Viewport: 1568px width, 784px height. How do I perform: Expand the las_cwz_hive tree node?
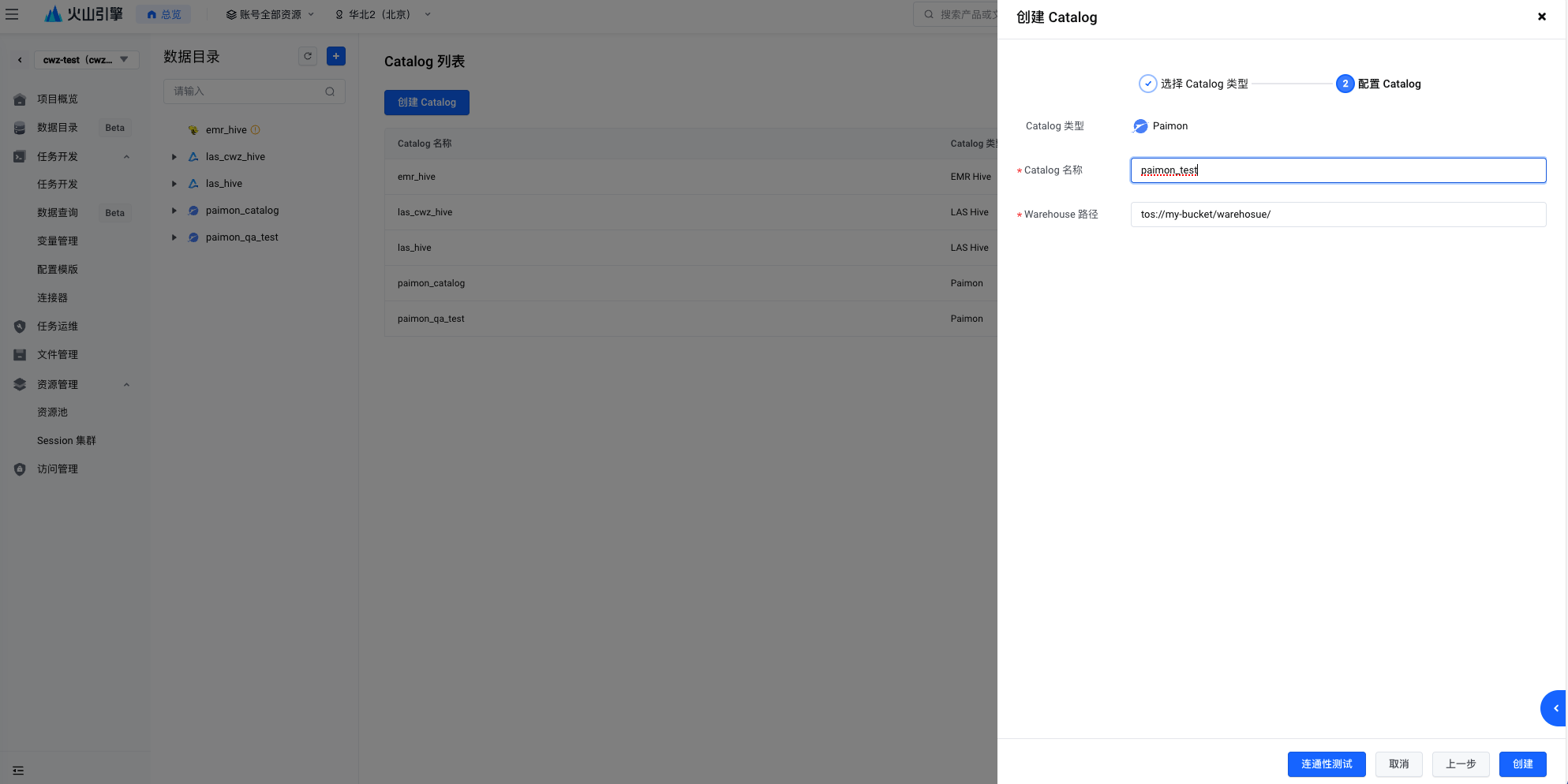174,157
